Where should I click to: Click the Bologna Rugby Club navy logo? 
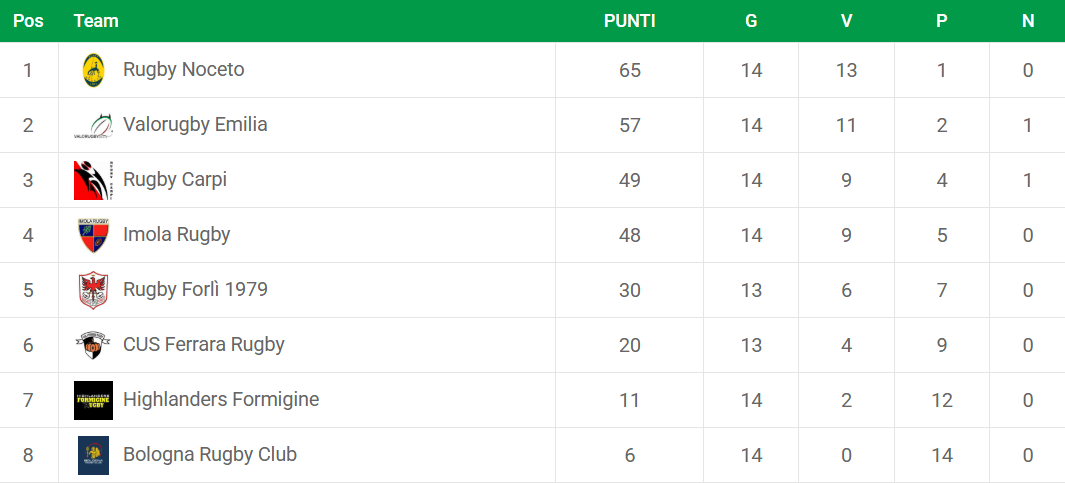tap(94, 455)
